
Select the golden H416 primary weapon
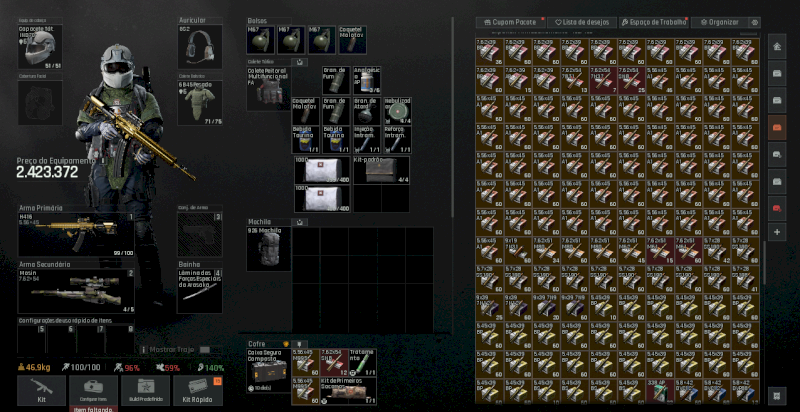76,235
